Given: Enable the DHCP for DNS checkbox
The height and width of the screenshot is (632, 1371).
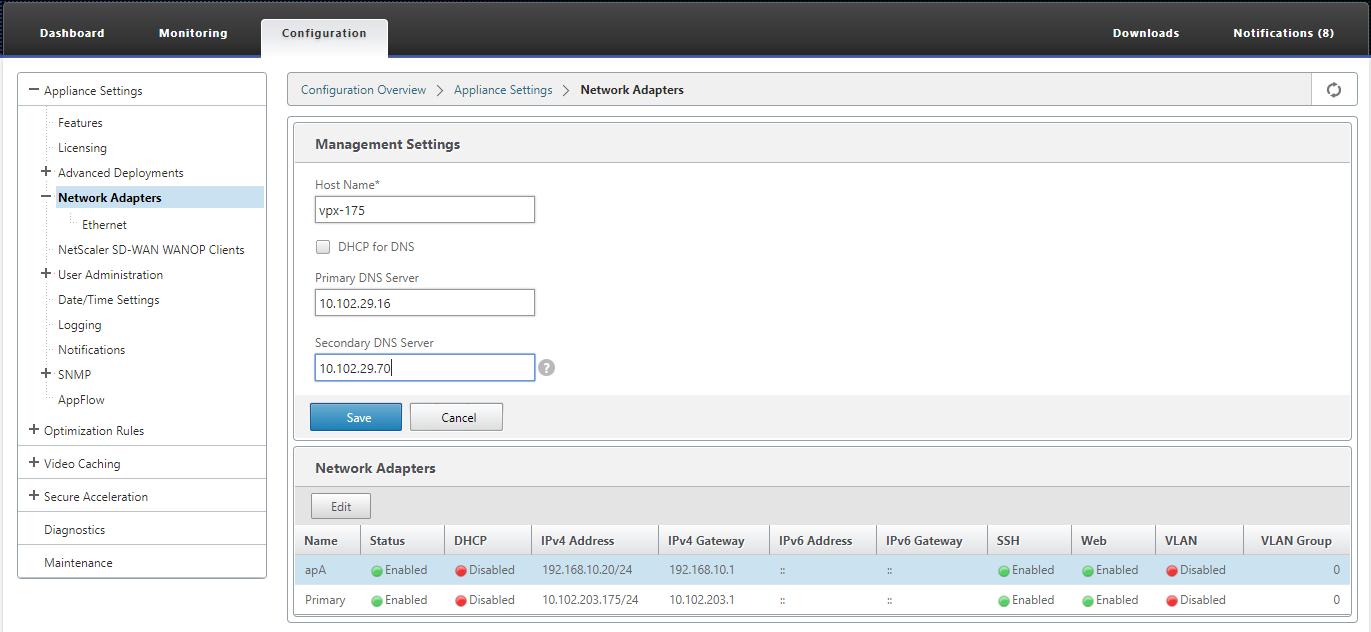Looking at the screenshot, I should pos(323,246).
